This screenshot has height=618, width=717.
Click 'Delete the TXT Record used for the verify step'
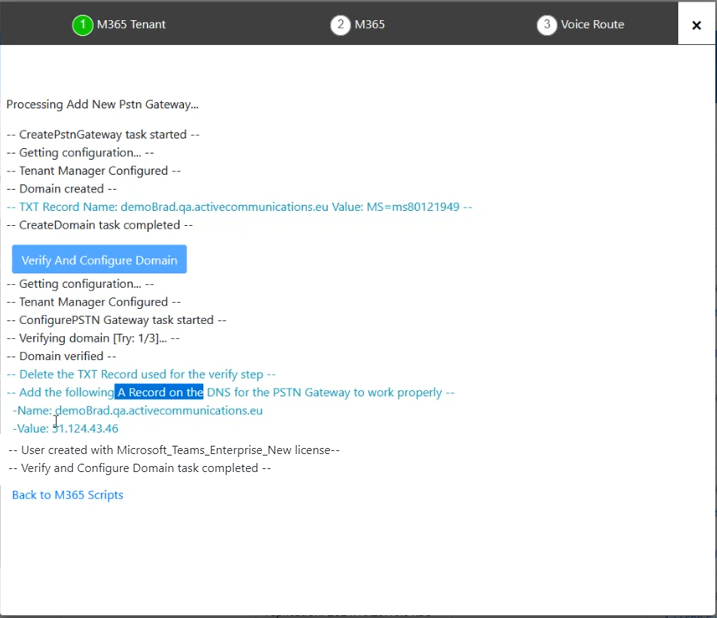tap(141, 375)
